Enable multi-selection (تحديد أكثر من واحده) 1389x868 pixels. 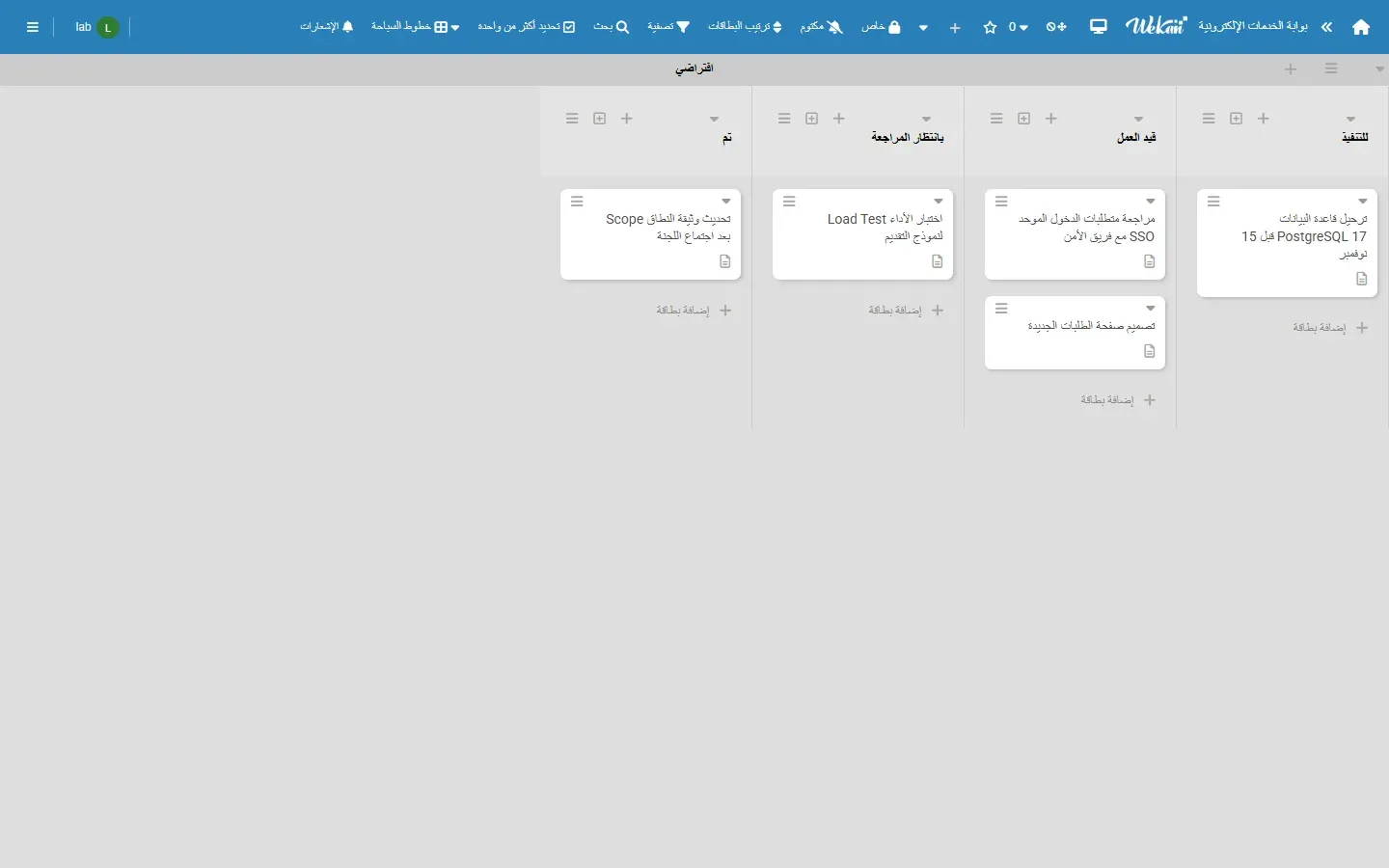[x=527, y=27]
